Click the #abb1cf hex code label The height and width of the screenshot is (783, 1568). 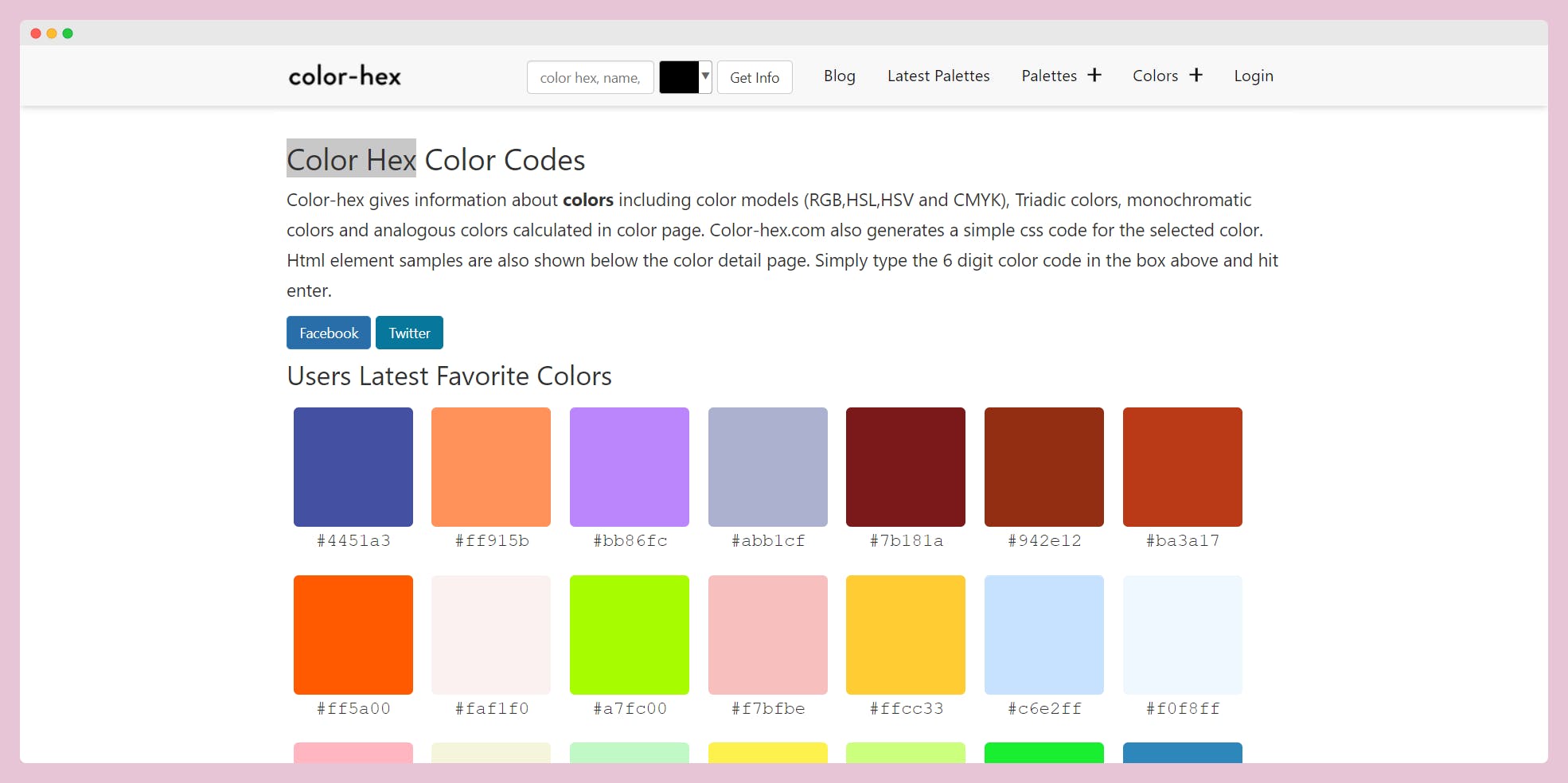tap(768, 541)
